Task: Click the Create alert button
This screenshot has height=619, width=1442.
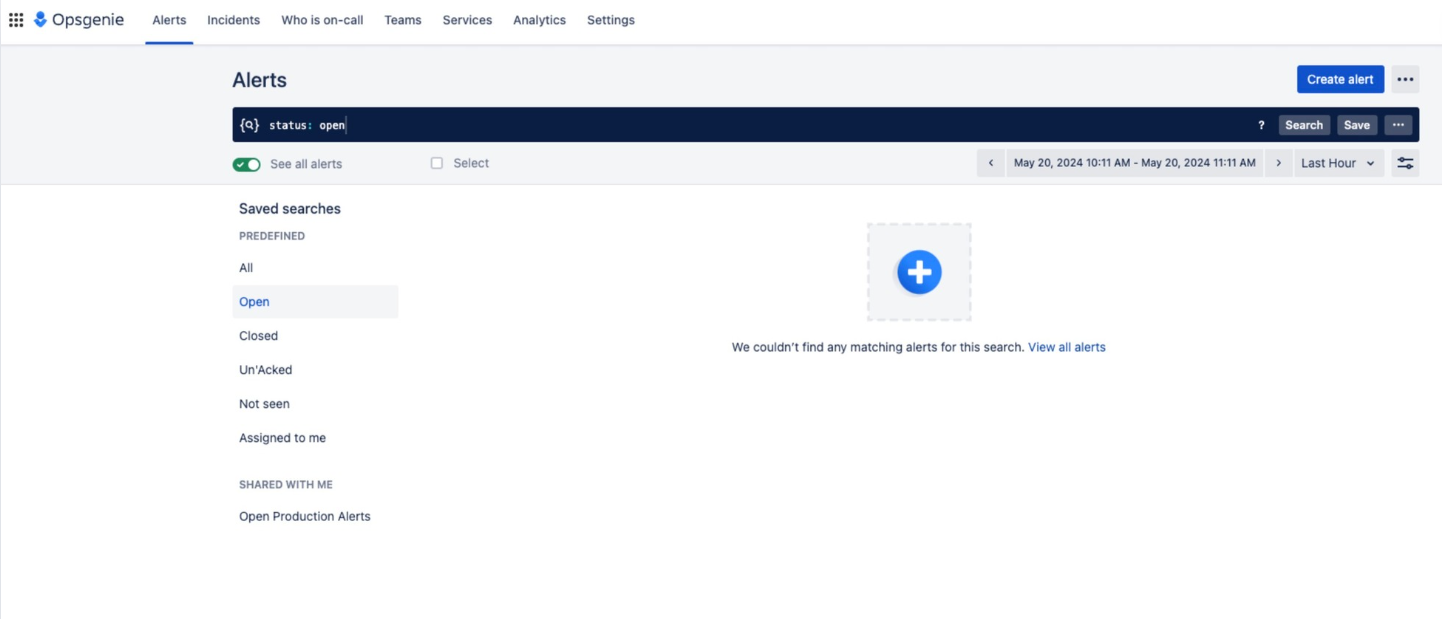Action: point(1340,80)
